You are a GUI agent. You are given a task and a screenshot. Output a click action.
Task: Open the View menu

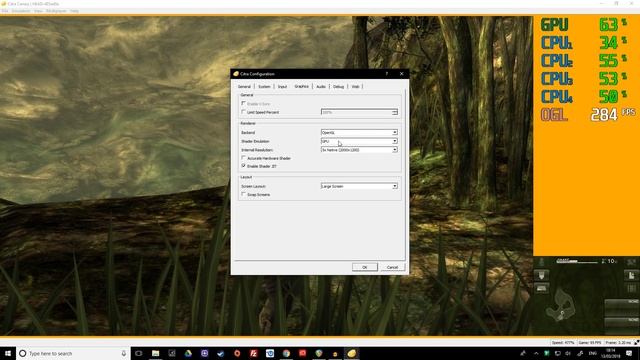[38, 11]
